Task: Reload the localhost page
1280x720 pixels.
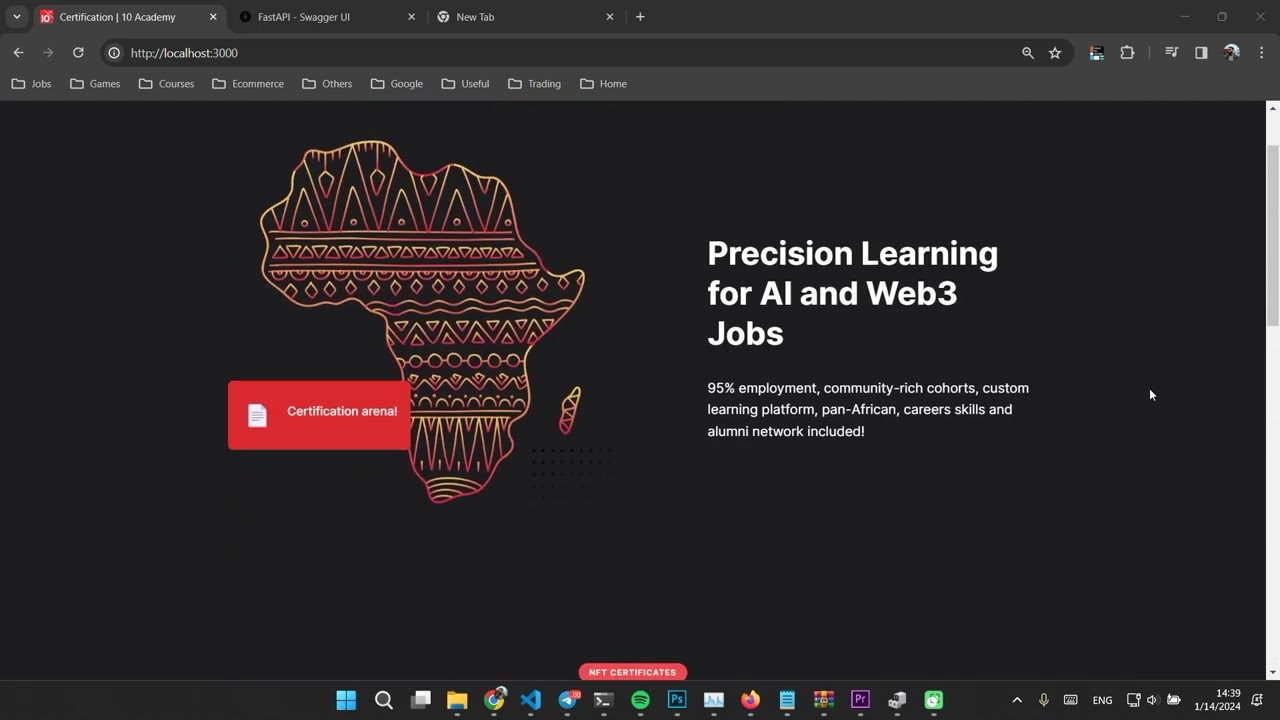Action: pos(78,53)
